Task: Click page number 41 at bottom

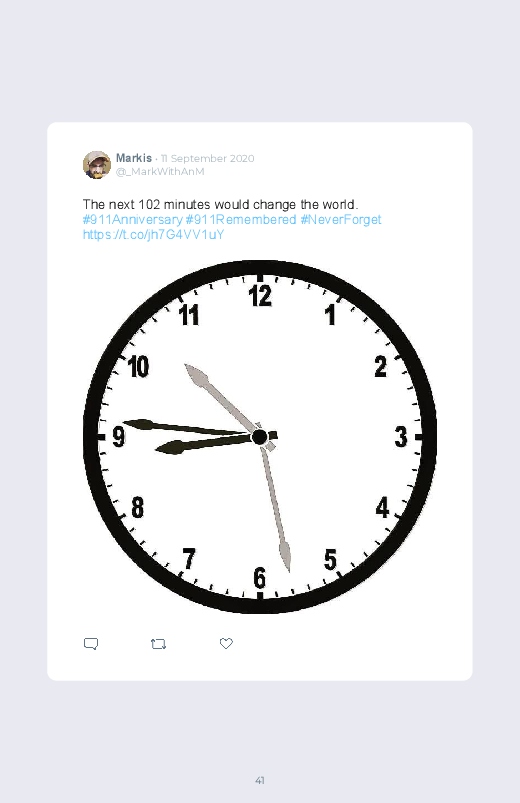Action: pyautogui.click(x=260, y=780)
